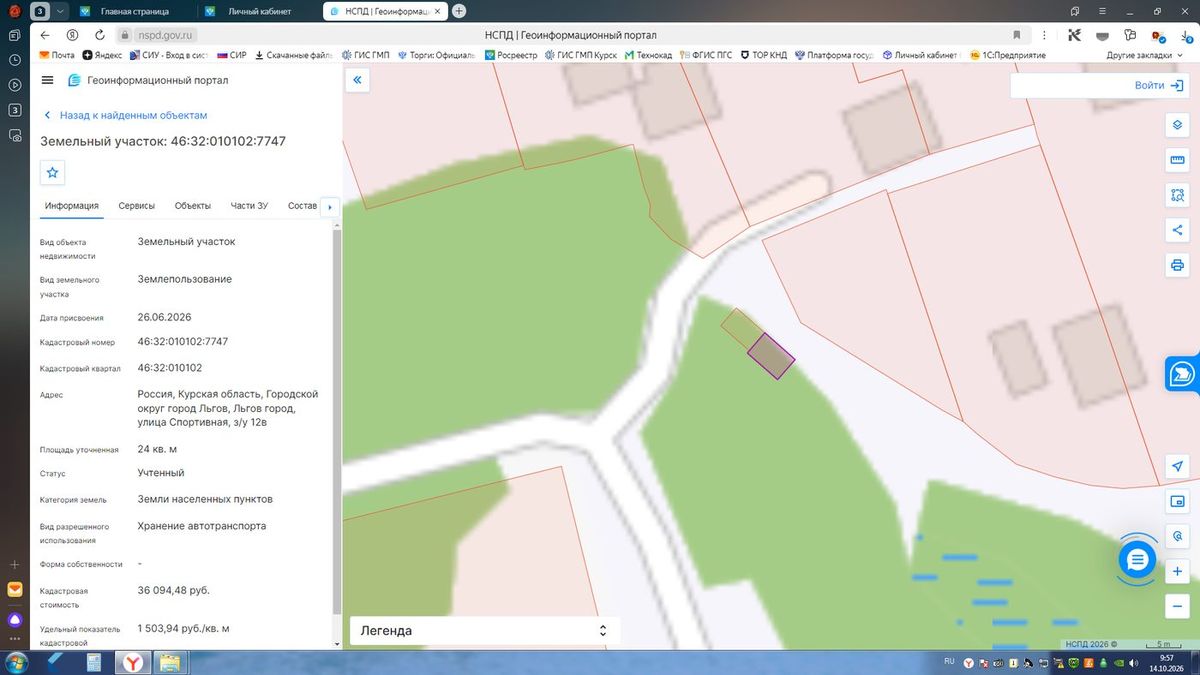
Task: Go back using browser back arrow
Action: [45, 34]
